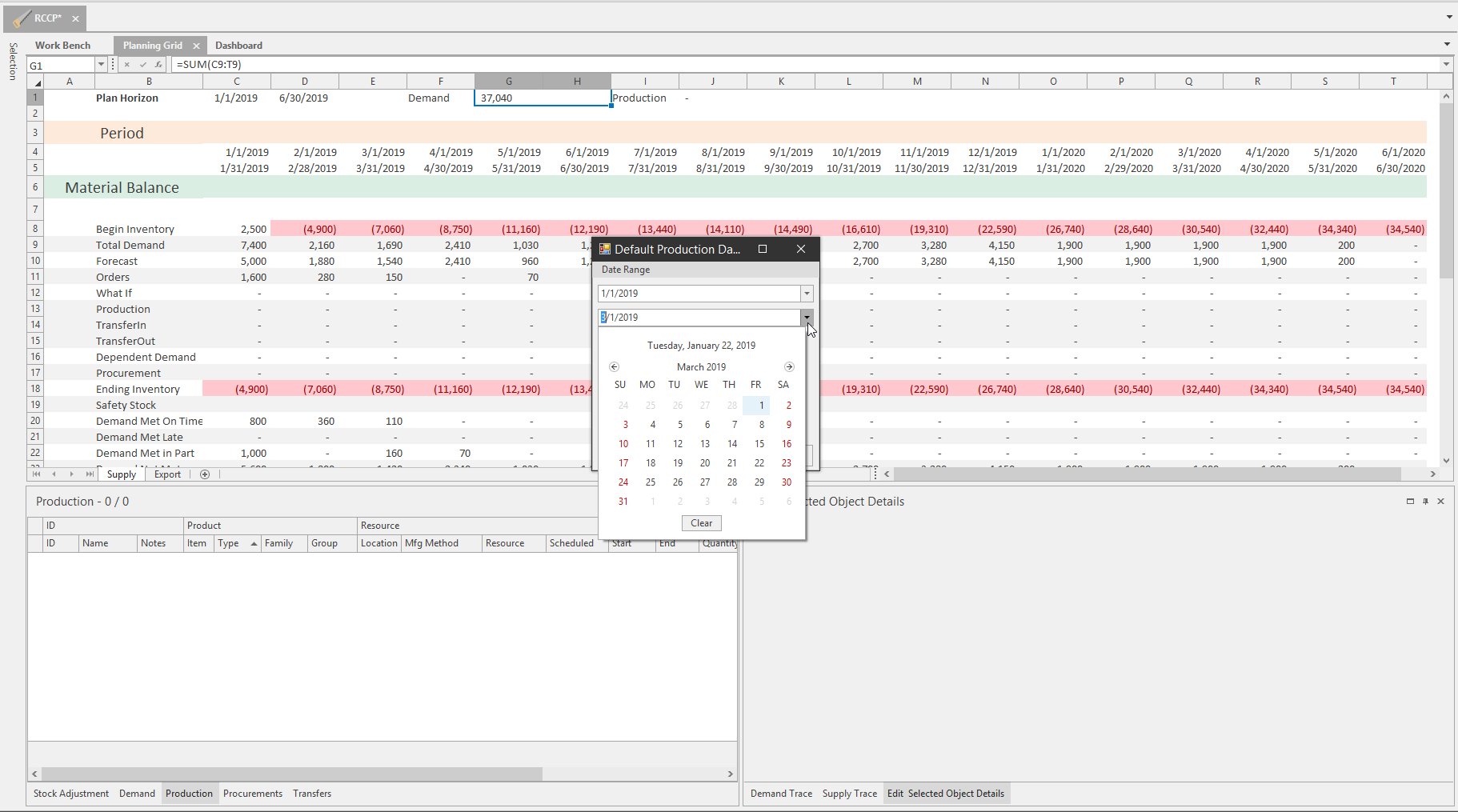Screen dimensions: 1458x812
Task: Jump to the last sheet tab
Action: (89, 474)
